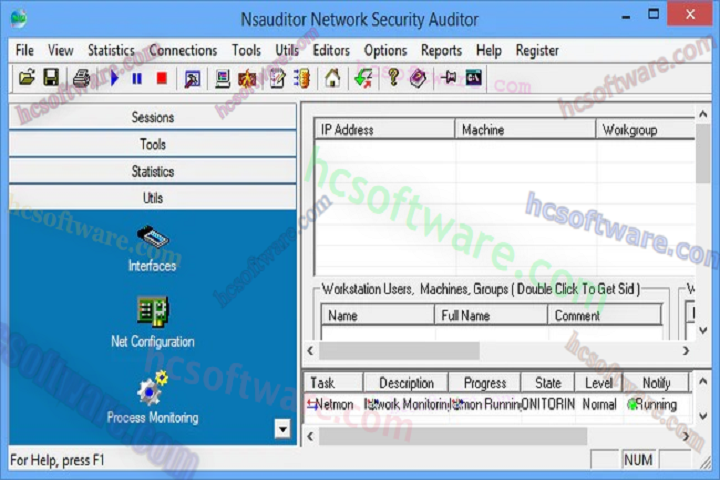Click the main pane scroll left arrow
The image size is (720, 480).
point(310,351)
